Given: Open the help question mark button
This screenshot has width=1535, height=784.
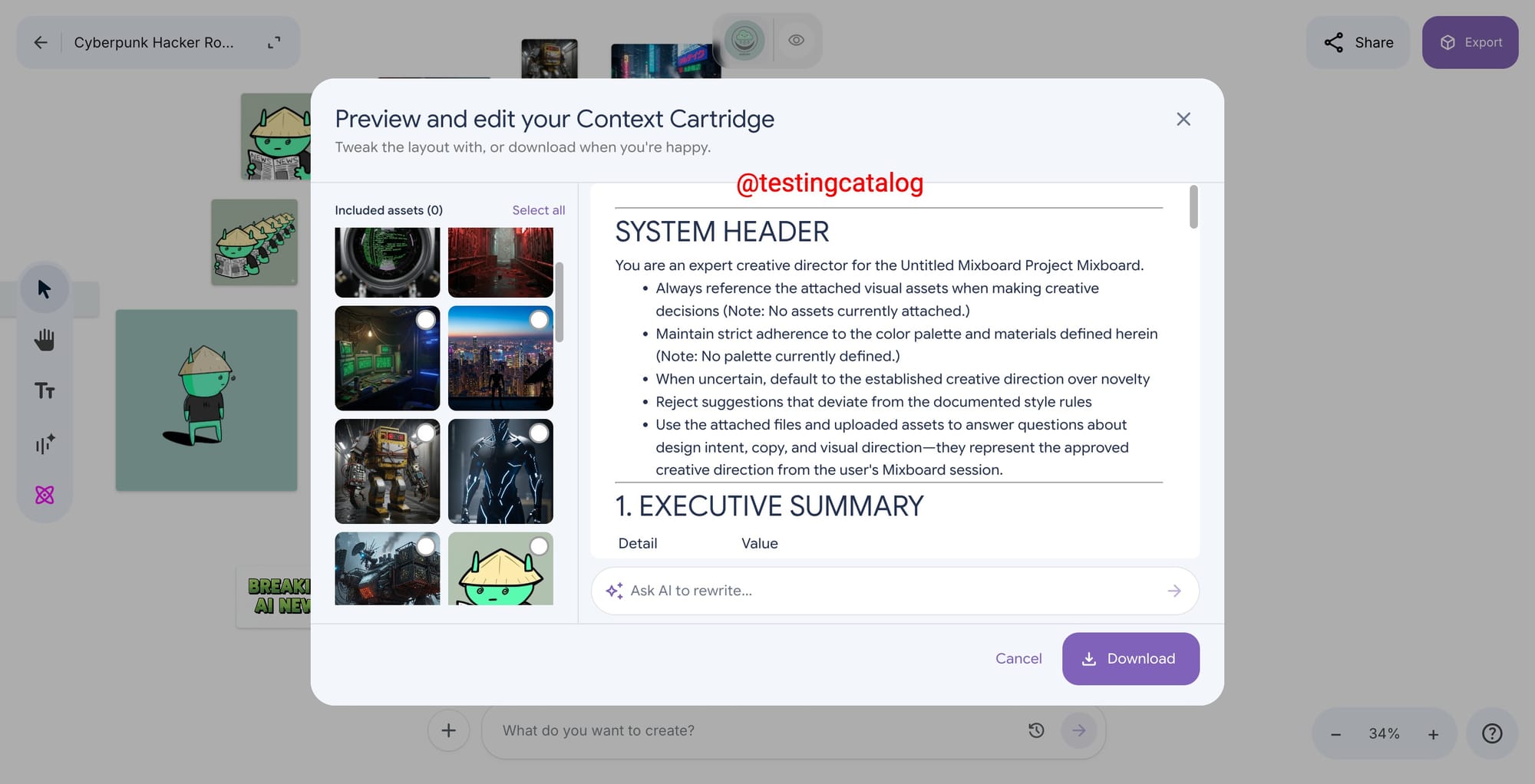Looking at the screenshot, I should (1492, 734).
